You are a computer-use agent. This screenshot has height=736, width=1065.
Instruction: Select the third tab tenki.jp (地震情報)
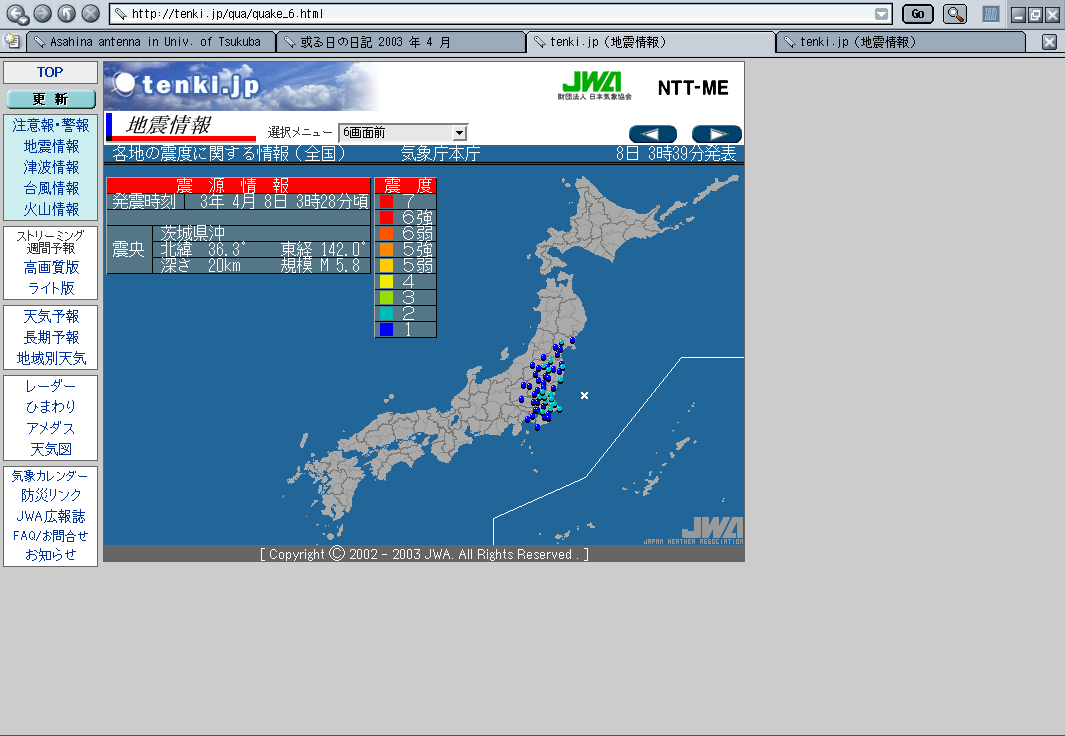651,42
